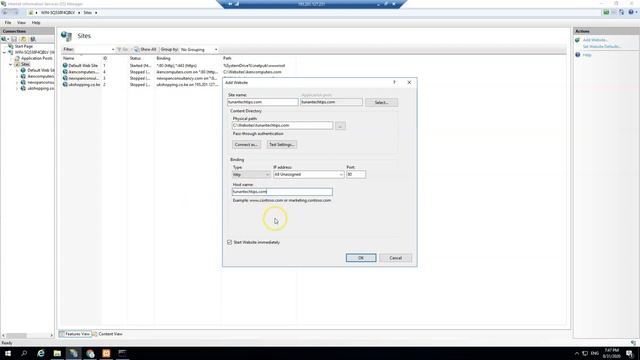
Task: Click the notification center icon
Action: click(630, 353)
